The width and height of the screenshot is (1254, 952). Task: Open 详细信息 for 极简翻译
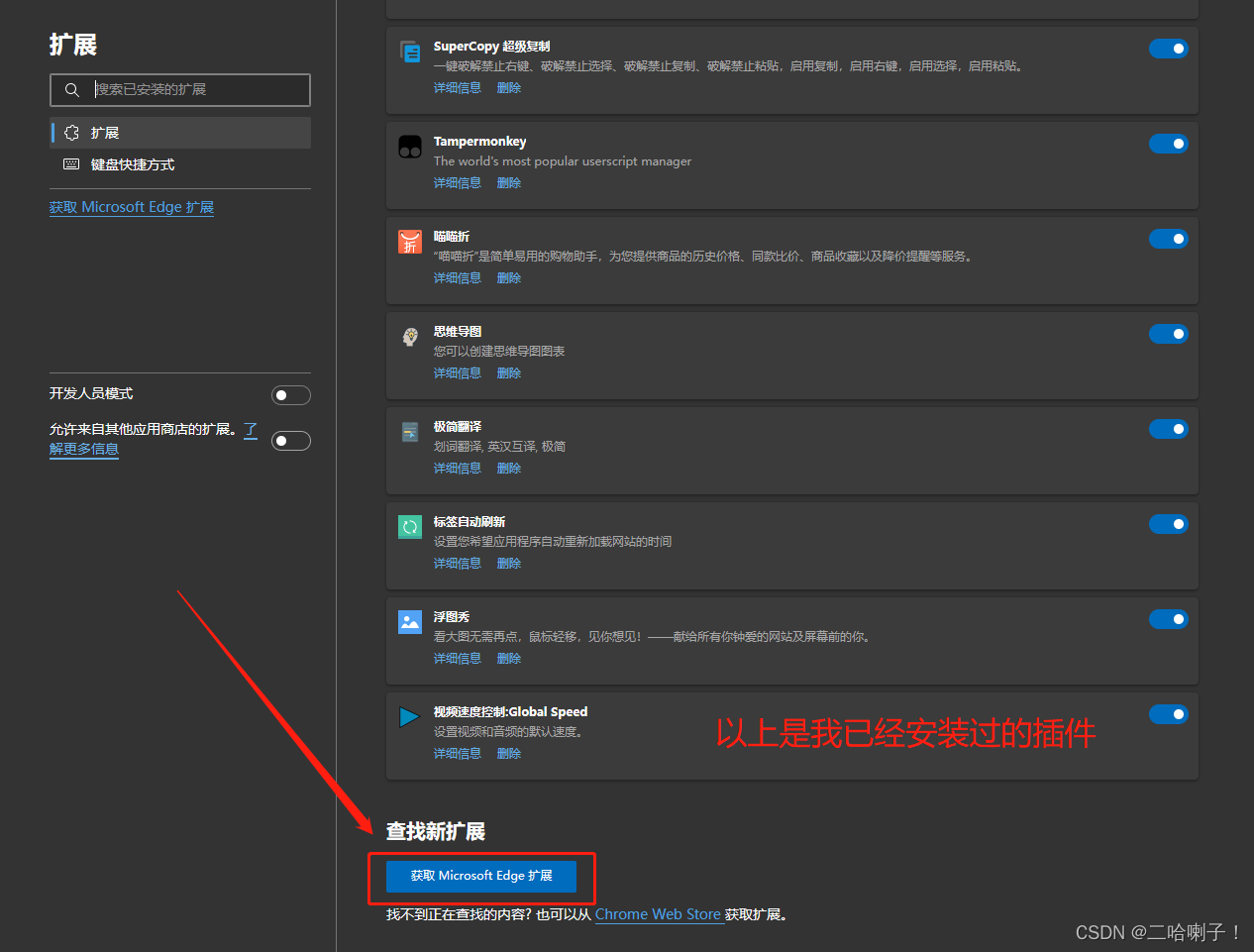tap(458, 469)
